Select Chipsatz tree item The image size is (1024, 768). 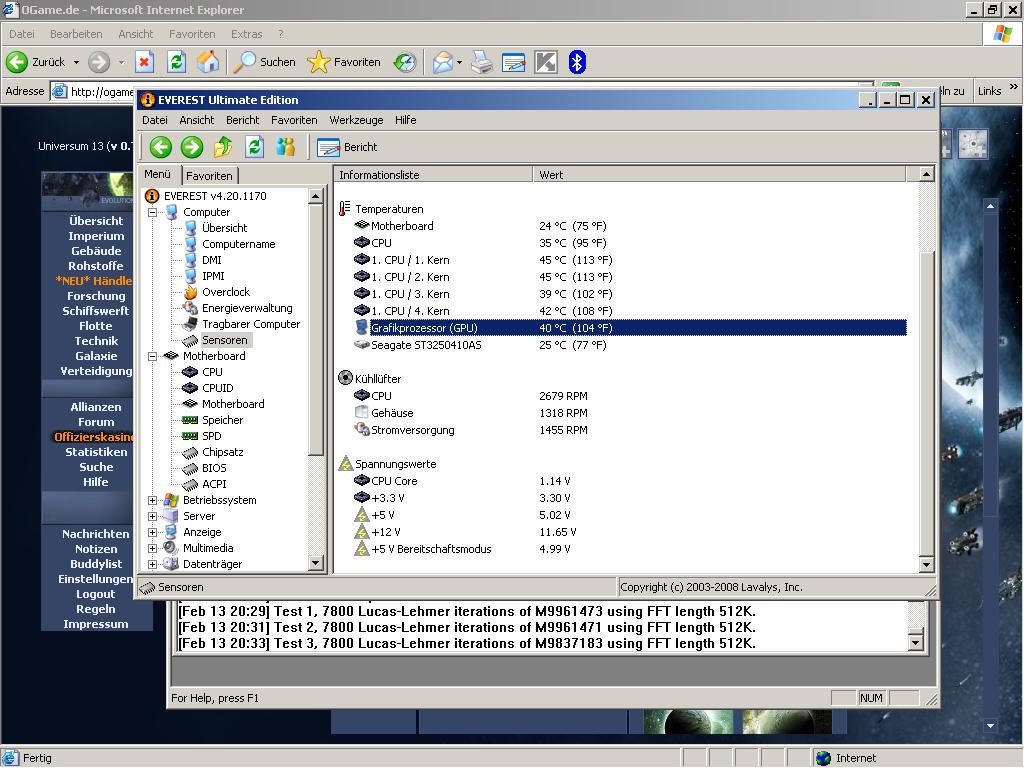tap(223, 452)
